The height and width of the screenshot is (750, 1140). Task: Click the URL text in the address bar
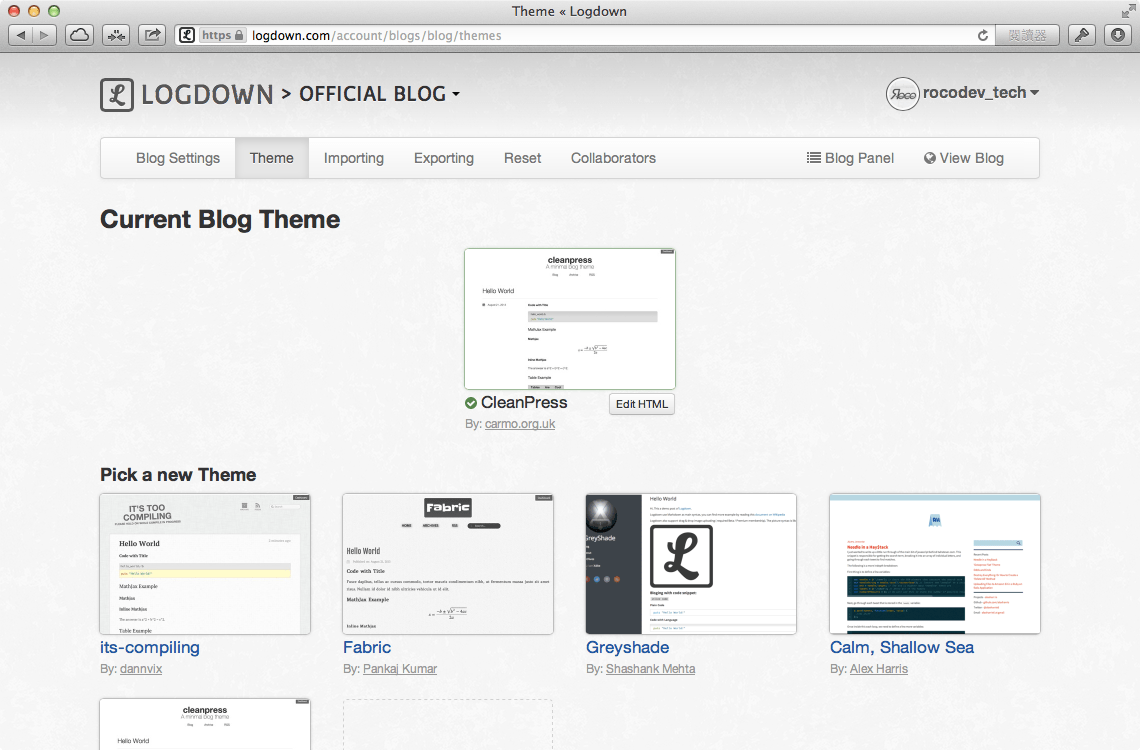click(x=377, y=36)
